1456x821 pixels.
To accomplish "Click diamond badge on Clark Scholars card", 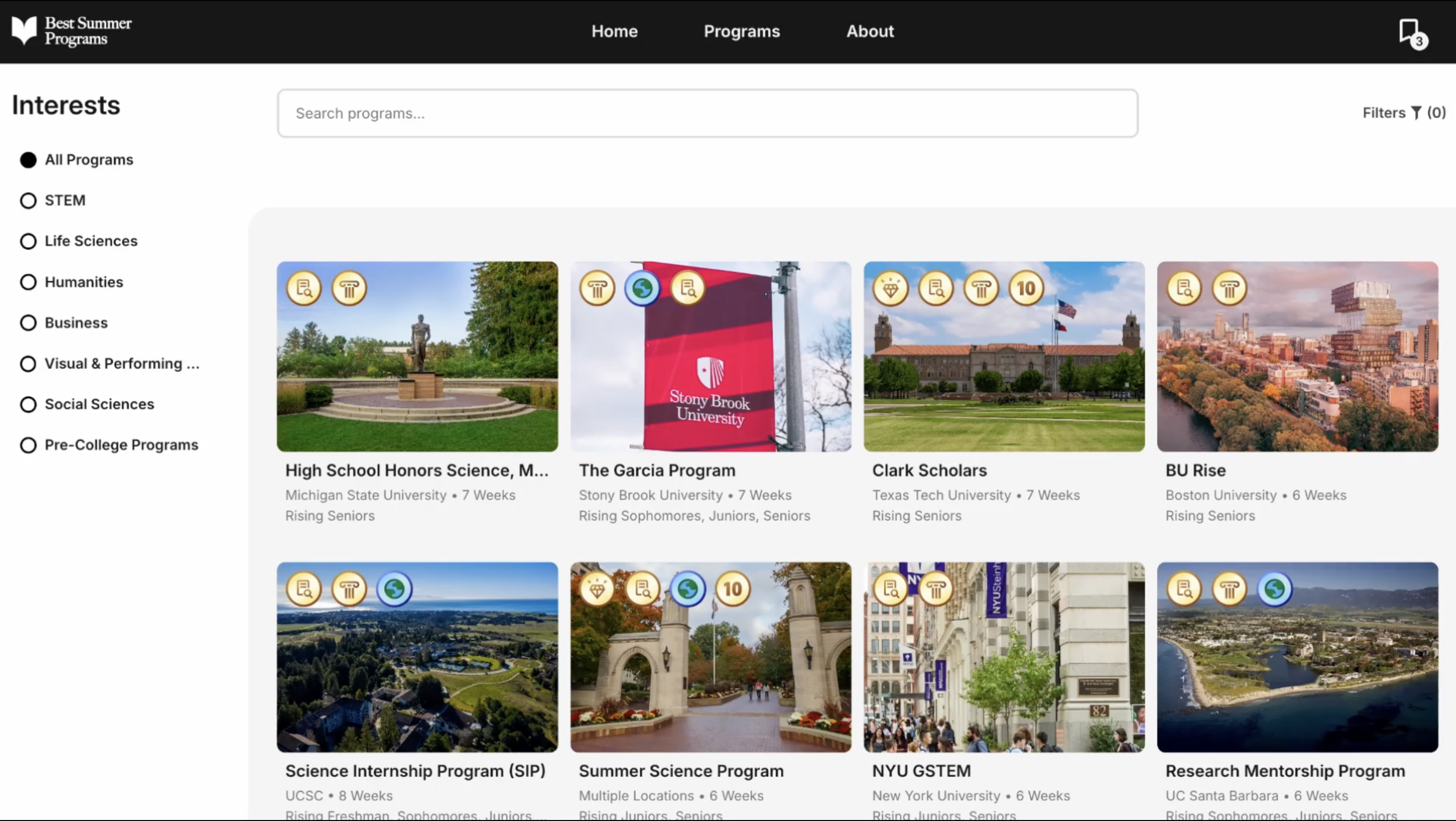I will coord(891,288).
